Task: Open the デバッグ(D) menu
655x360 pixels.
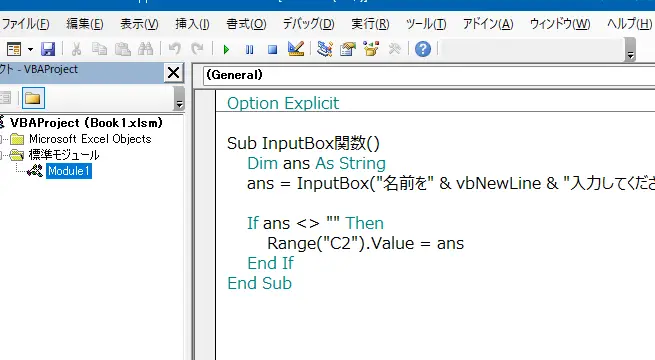Action: point(308,24)
